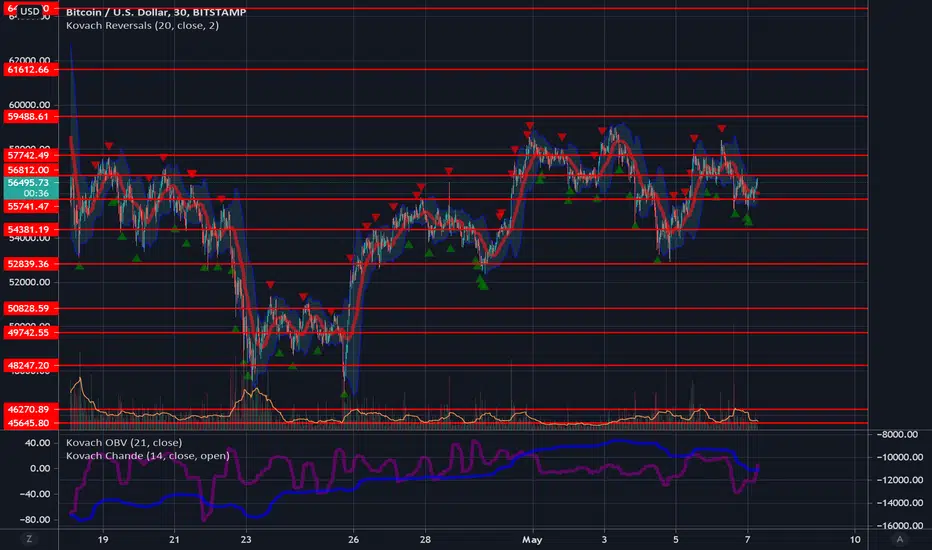This screenshot has height=550, width=932.
Task: Select the 49742.55 price line label
Action: click(31, 332)
